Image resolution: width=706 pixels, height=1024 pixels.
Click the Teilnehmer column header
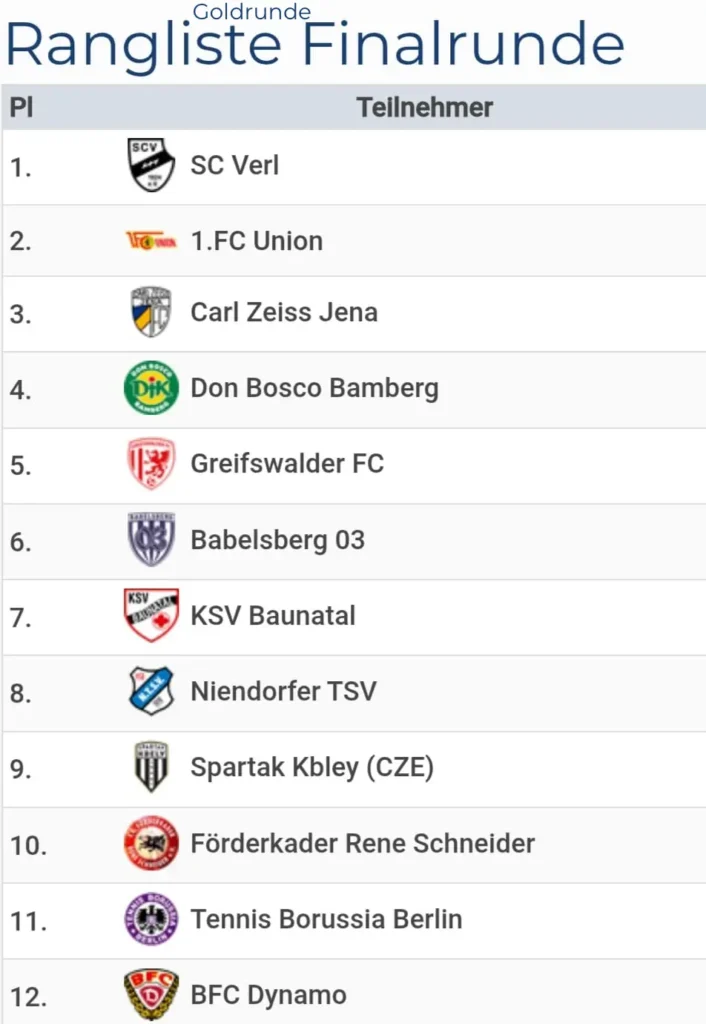[425, 107]
